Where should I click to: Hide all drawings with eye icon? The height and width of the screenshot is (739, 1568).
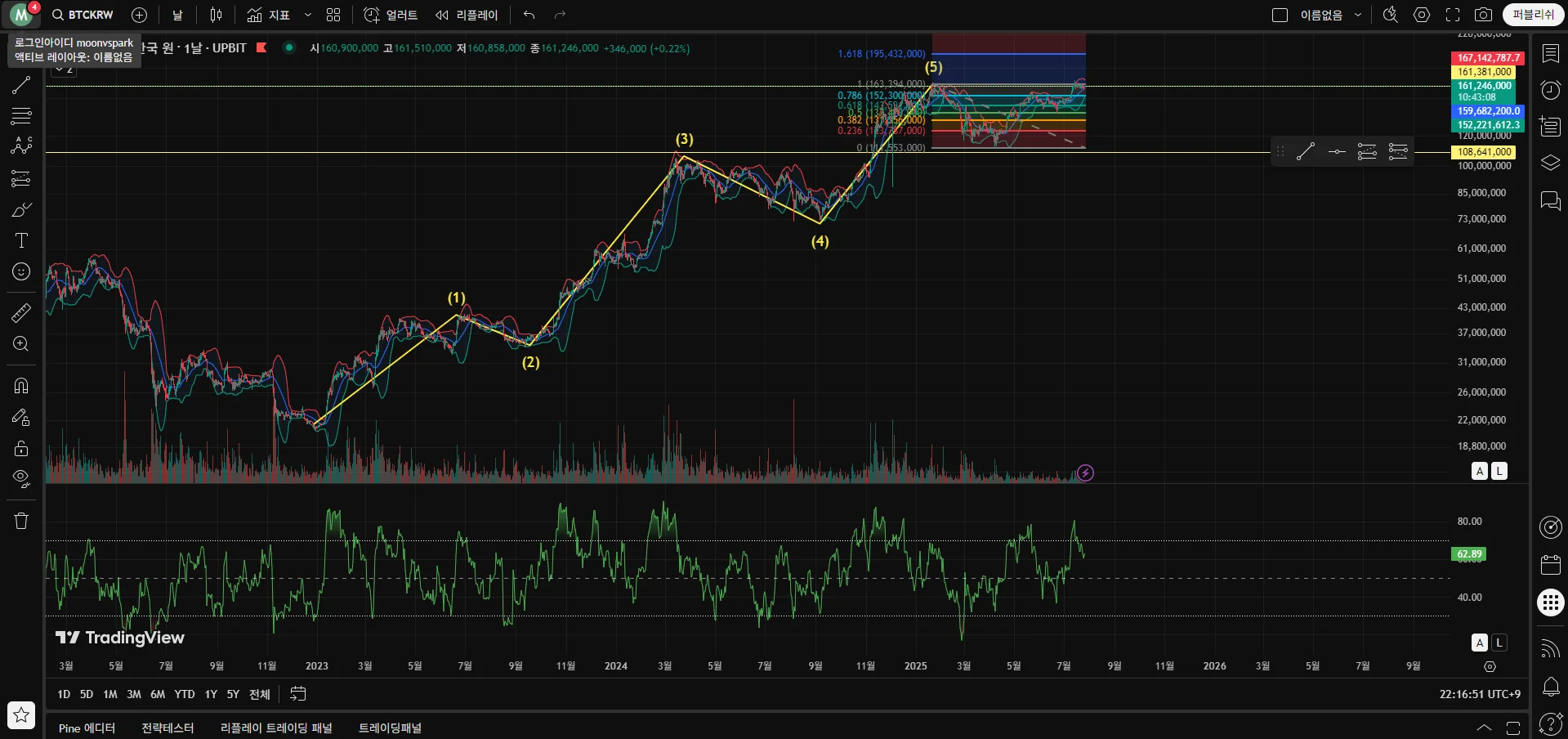tap(21, 478)
